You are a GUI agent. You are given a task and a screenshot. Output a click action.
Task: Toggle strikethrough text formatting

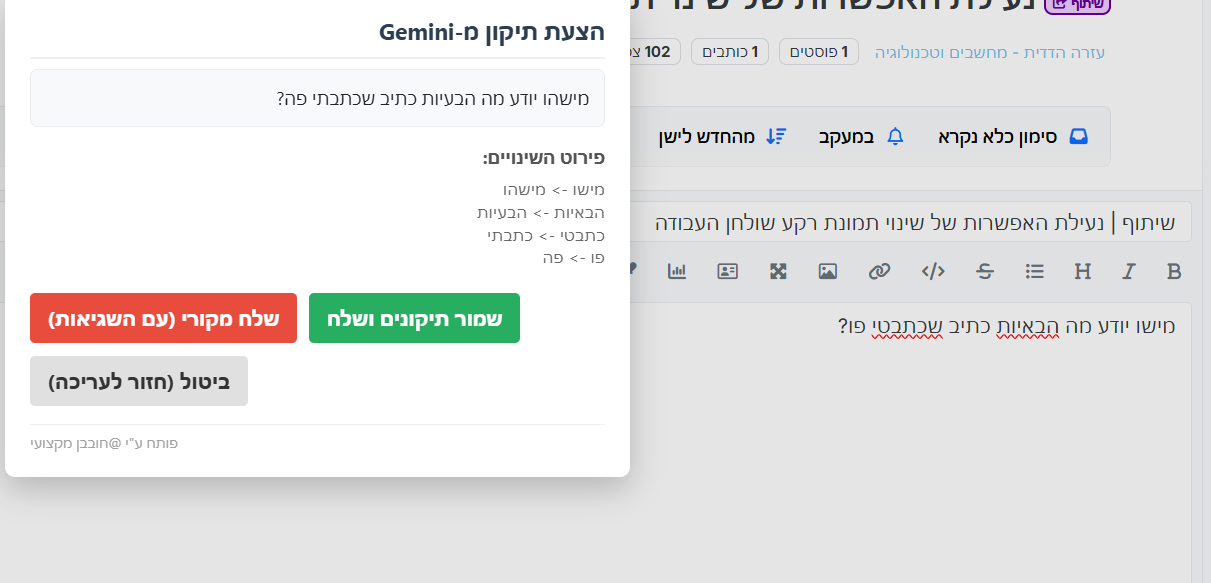[985, 271]
